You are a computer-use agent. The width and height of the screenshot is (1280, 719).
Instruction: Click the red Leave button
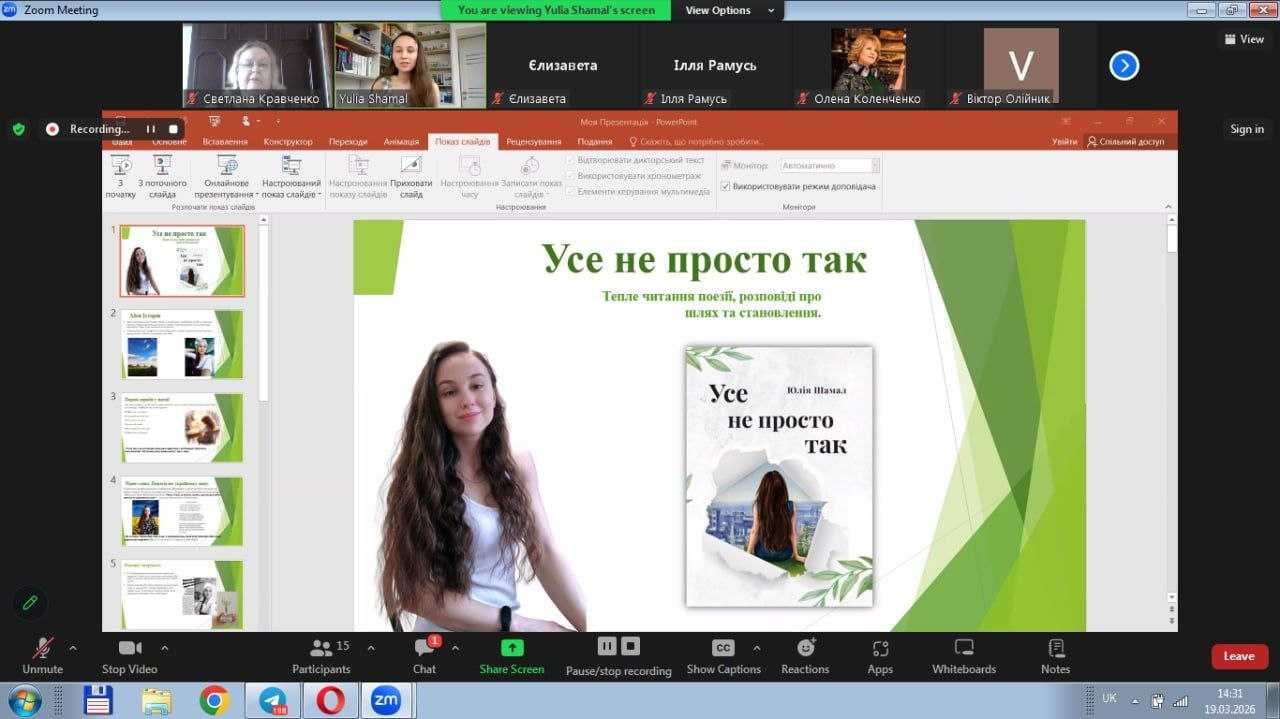[1239, 656]
